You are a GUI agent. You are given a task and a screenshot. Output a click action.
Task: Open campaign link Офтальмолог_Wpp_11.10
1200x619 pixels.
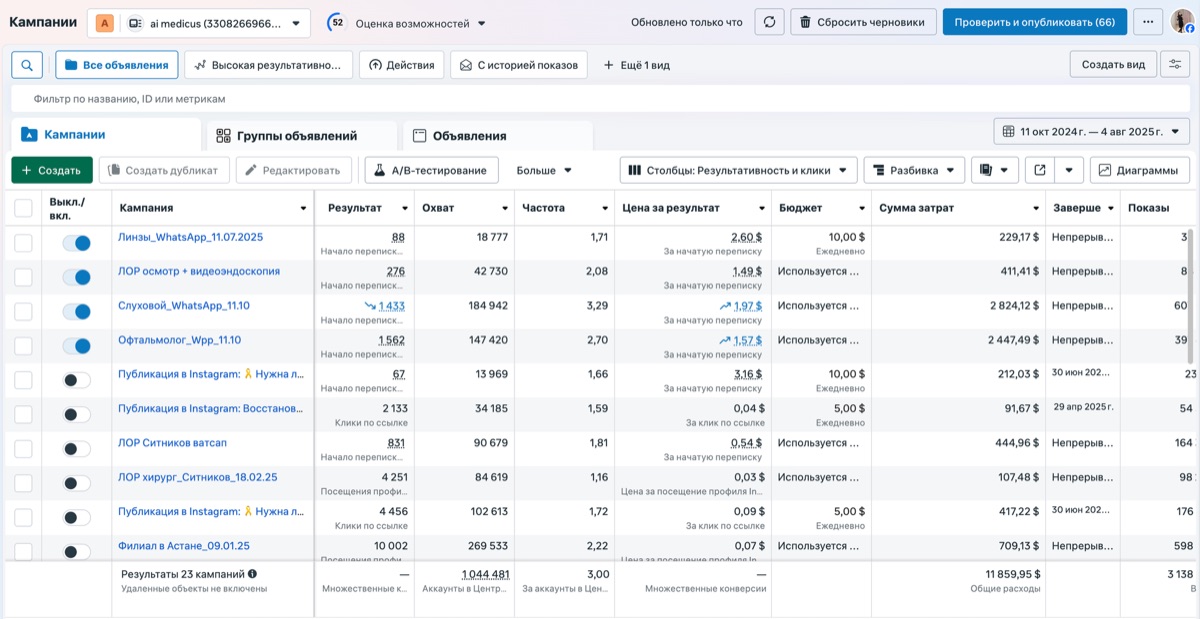click(179, 340)
